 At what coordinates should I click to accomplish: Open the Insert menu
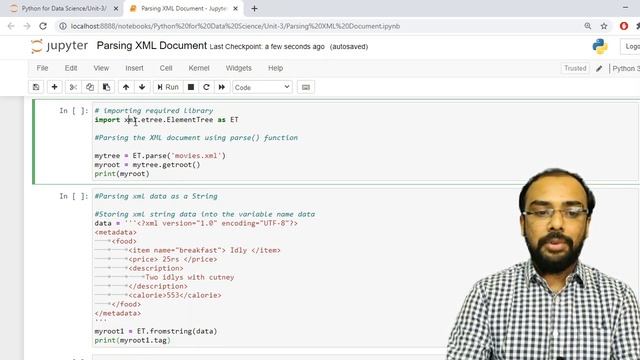coord(134,68)
